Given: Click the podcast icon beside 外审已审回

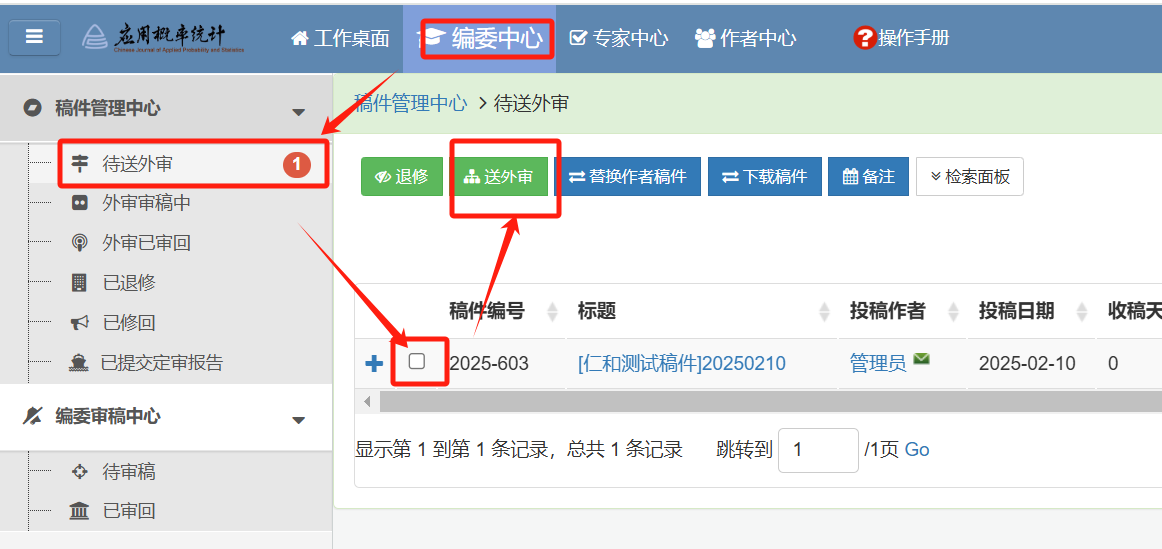Looking at the screenshot, I should point(79,243).
